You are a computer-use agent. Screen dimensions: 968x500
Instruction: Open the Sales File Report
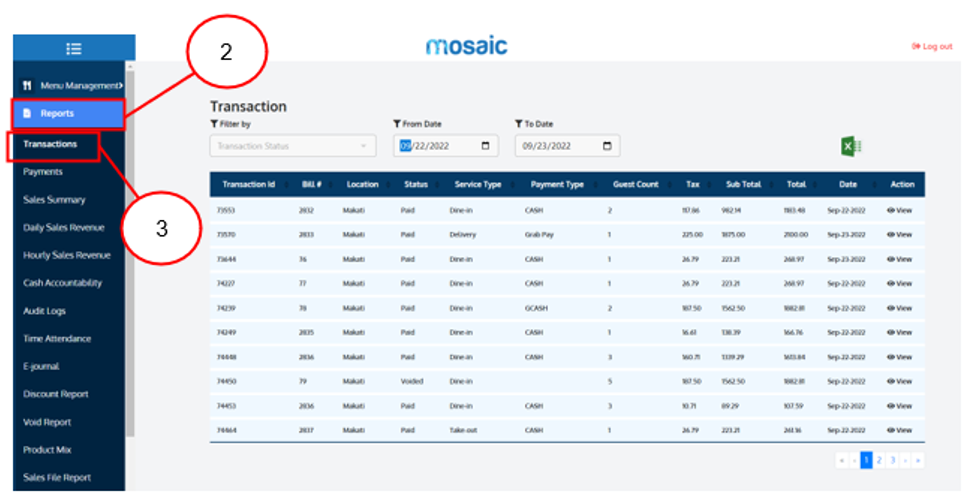click(57, 477)
